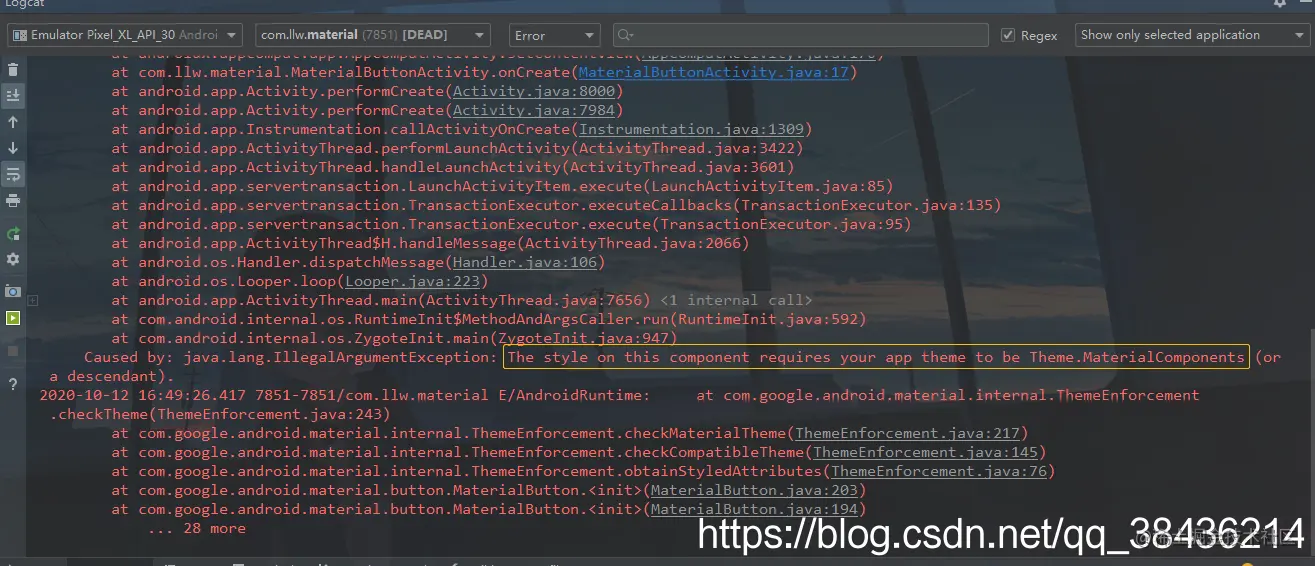1315x566 pixels.
Task: Open the ZygoteInit.java:947 link
Action: (583, 338)
